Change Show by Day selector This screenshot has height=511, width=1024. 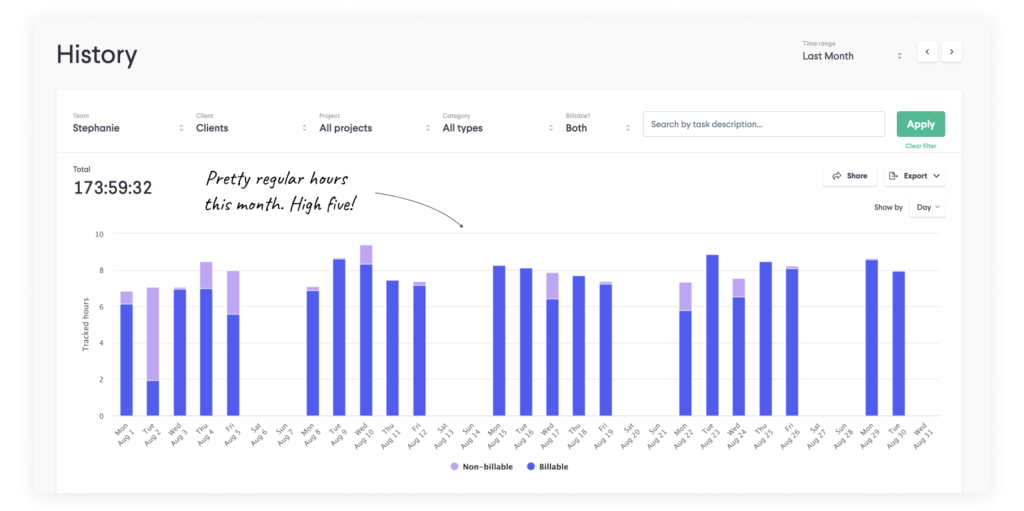pyautogui.click(x=927, y=207)
